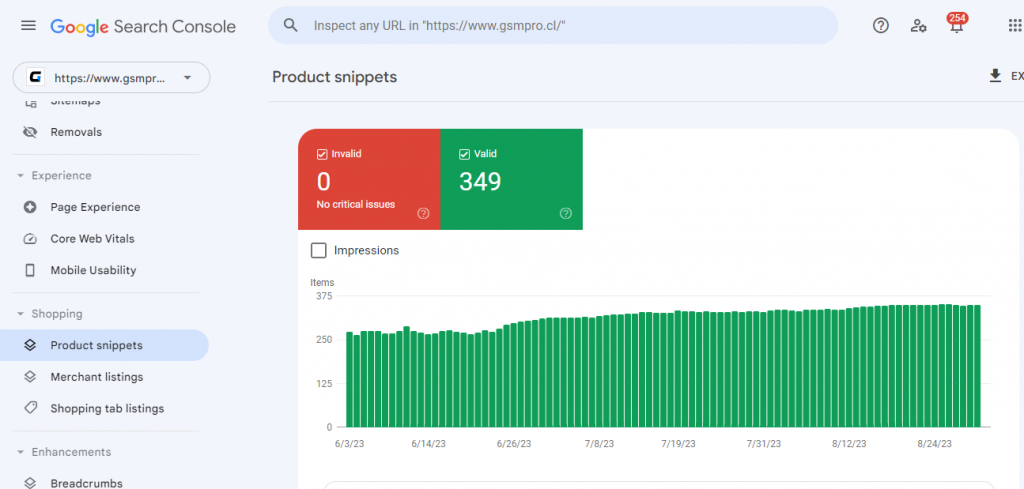Click the 8/24/23 date axis label

click(935, 444)
